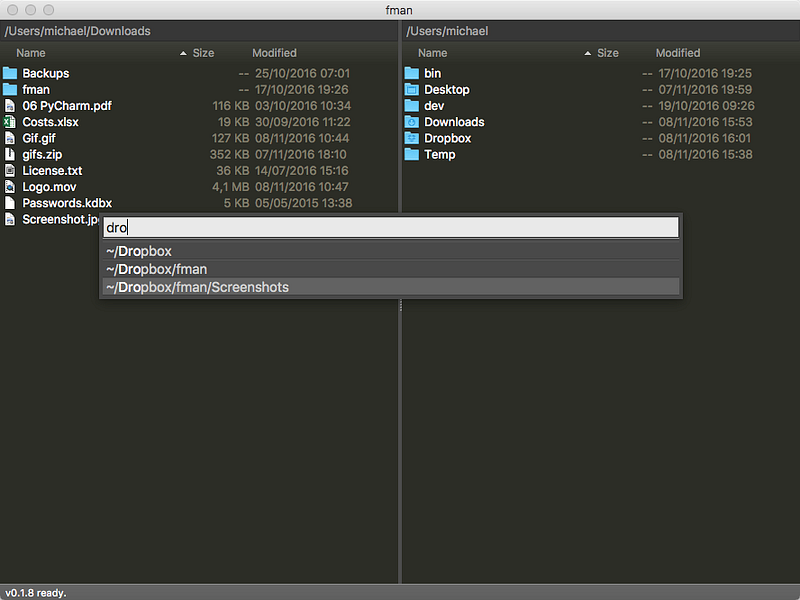Select the Passwords.kdbx file name
This screenshot has width=800, height=600.
click(x=67, y=203)
